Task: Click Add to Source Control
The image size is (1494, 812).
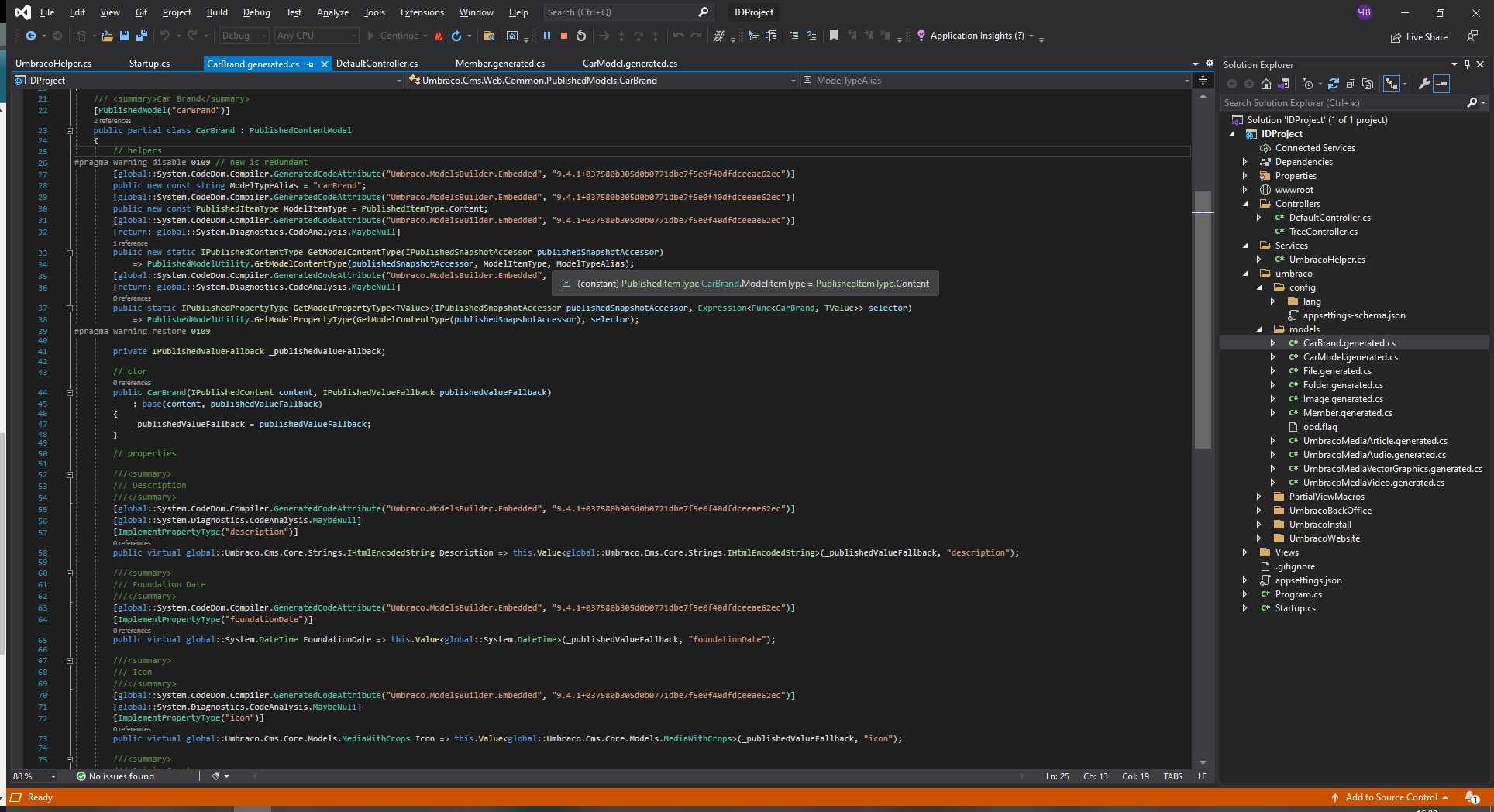Action: click(x=1390, y=797)
